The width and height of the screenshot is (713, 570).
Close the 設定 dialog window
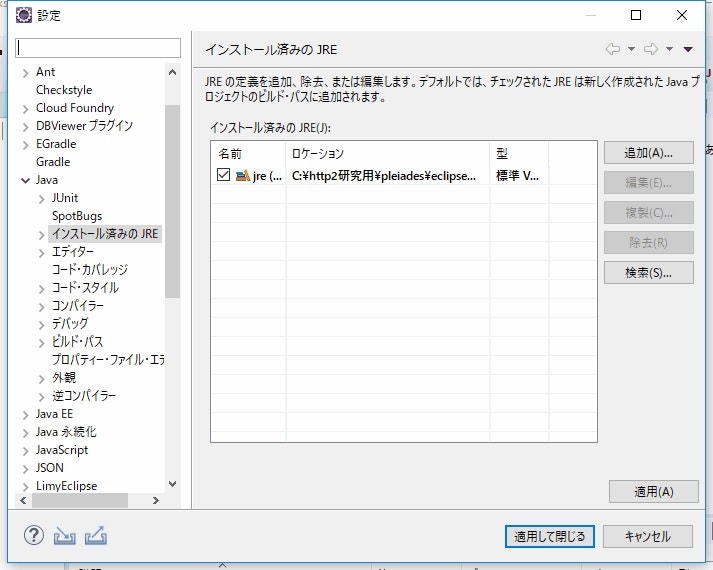(682, 15)
